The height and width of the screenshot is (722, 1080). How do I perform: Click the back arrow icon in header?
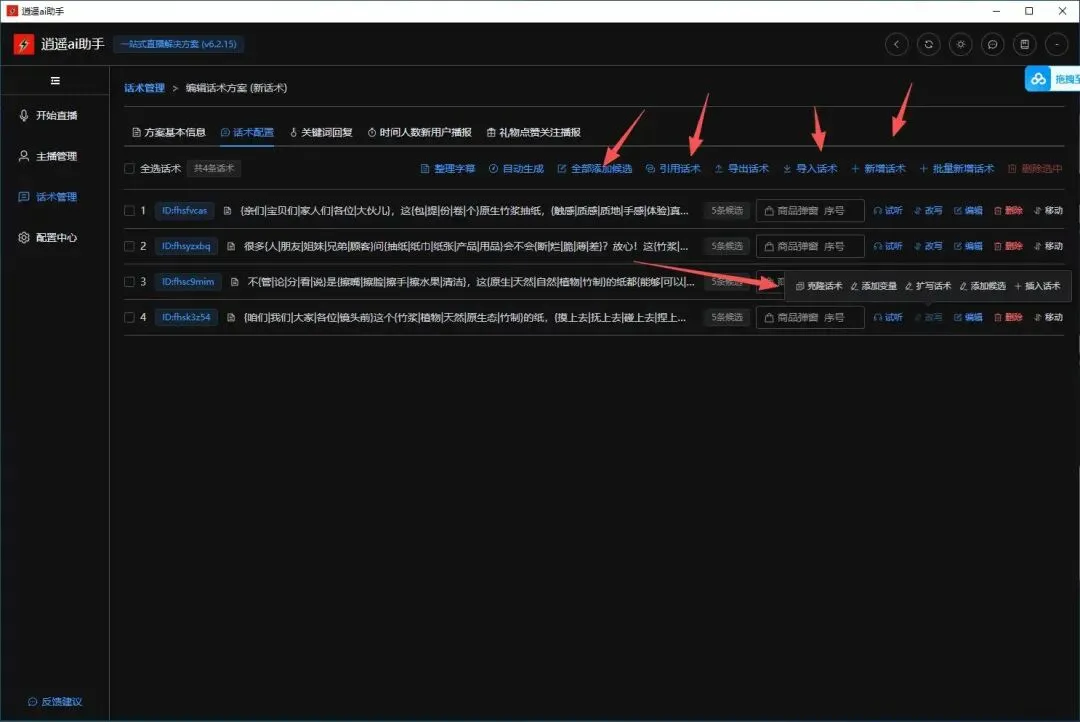point(896,44)
